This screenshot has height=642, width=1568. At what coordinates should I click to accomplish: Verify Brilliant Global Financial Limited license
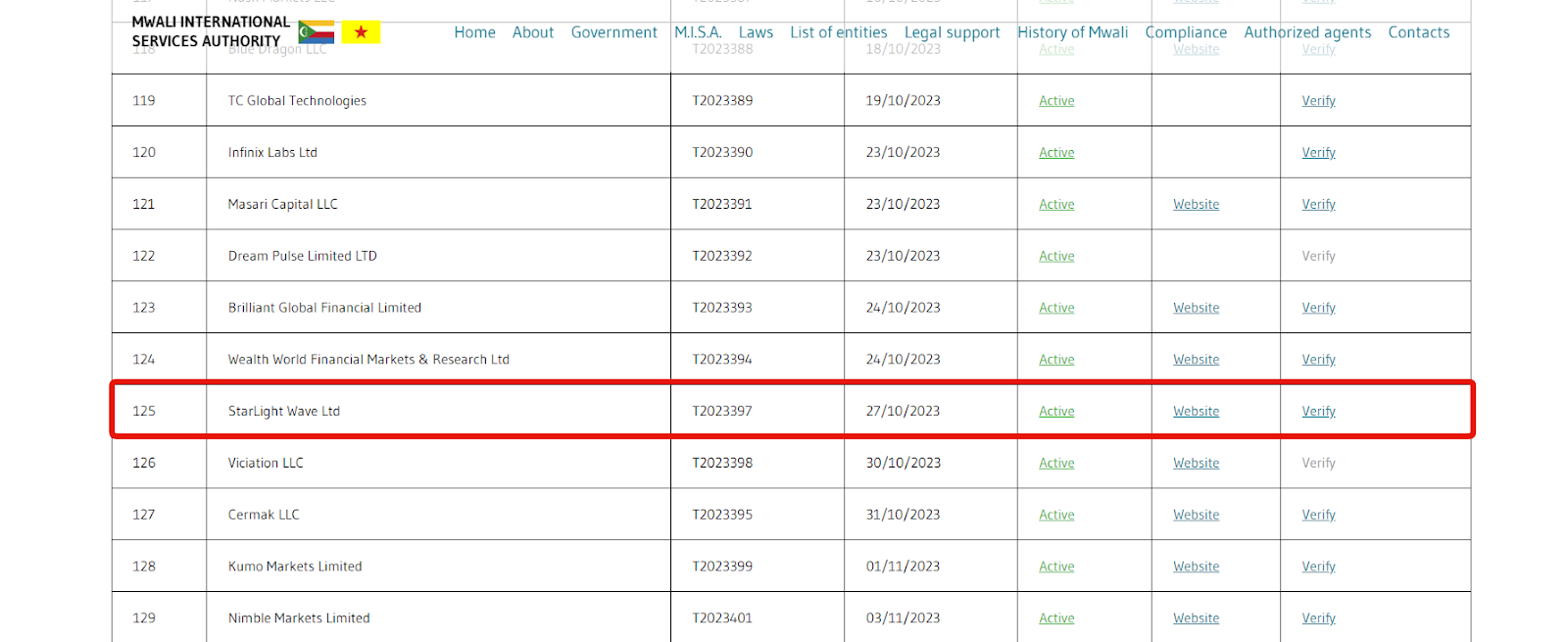point(1318,308)
